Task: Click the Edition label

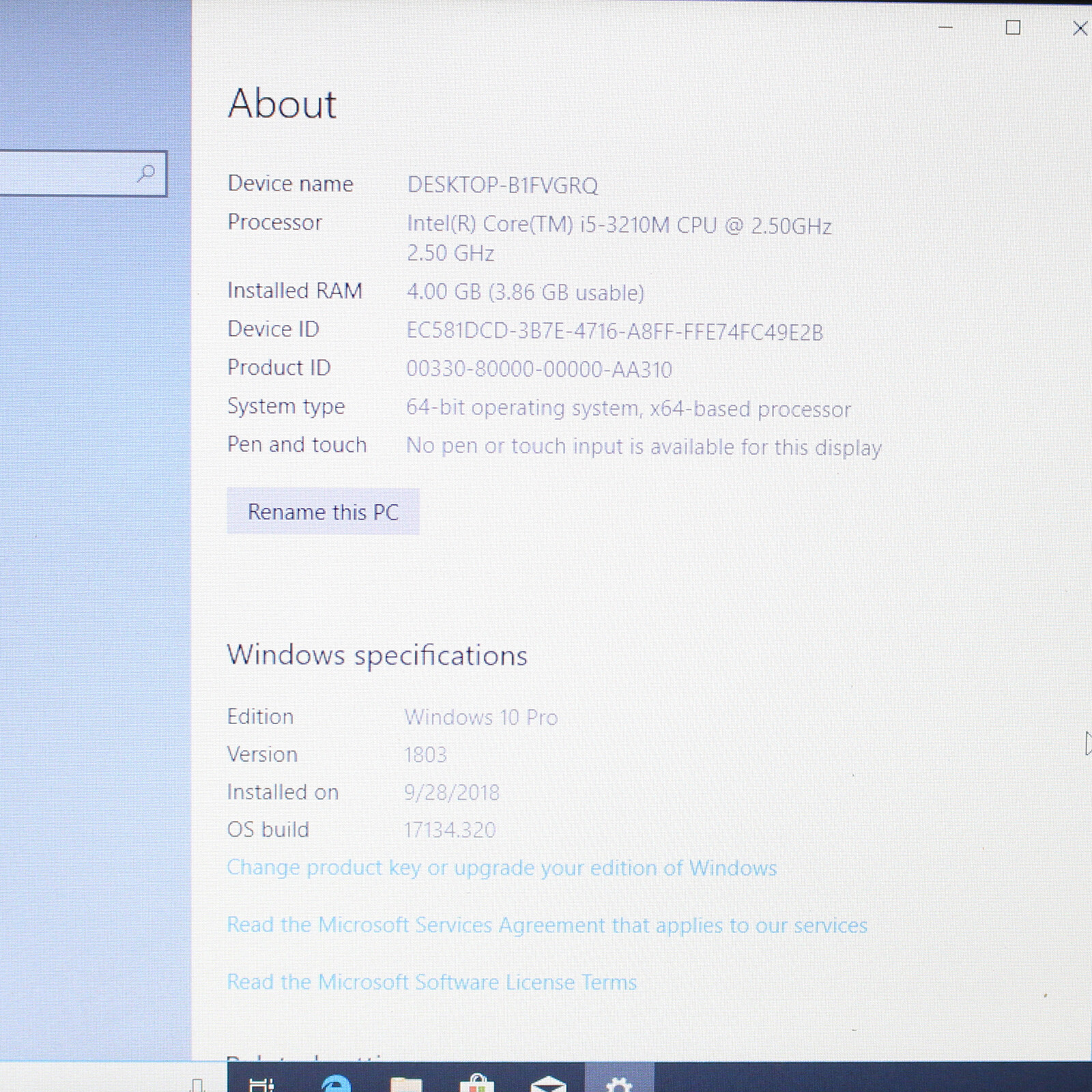Action: click(260, 717)
